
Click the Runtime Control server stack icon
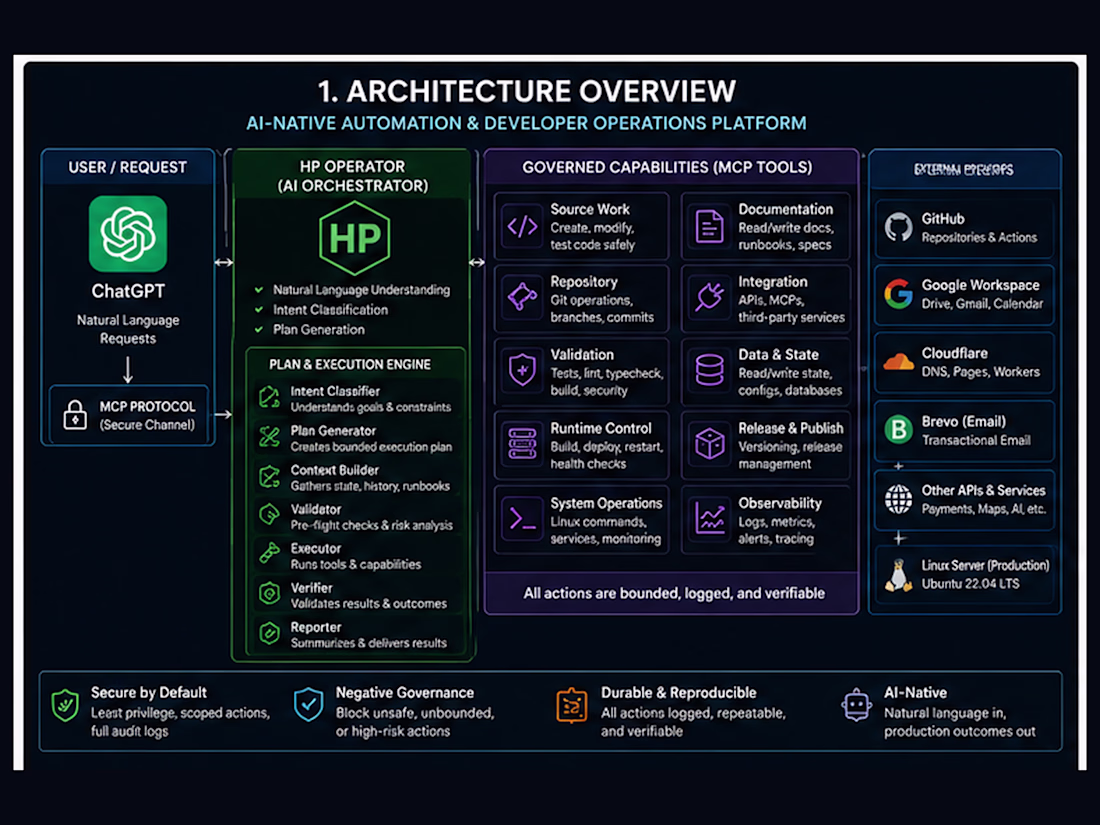(x=523, y=444)
